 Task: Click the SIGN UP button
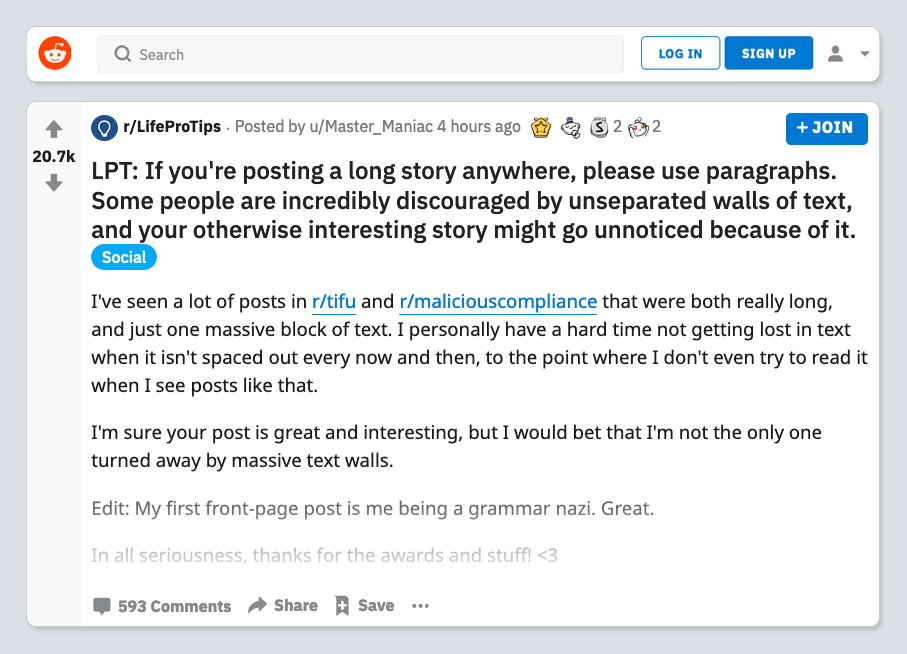(x=769, y=53)
